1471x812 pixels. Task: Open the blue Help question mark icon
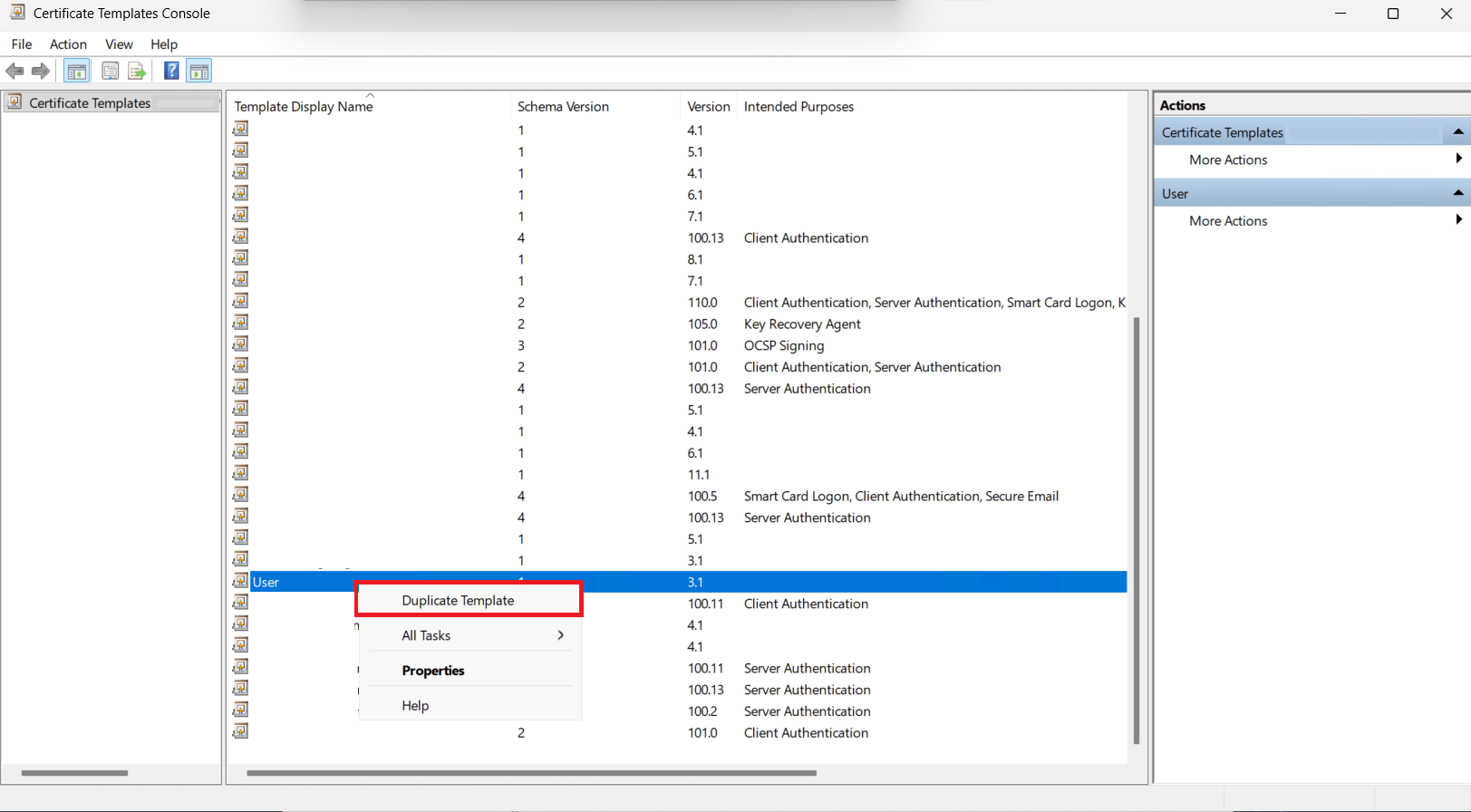coord(170,71)
